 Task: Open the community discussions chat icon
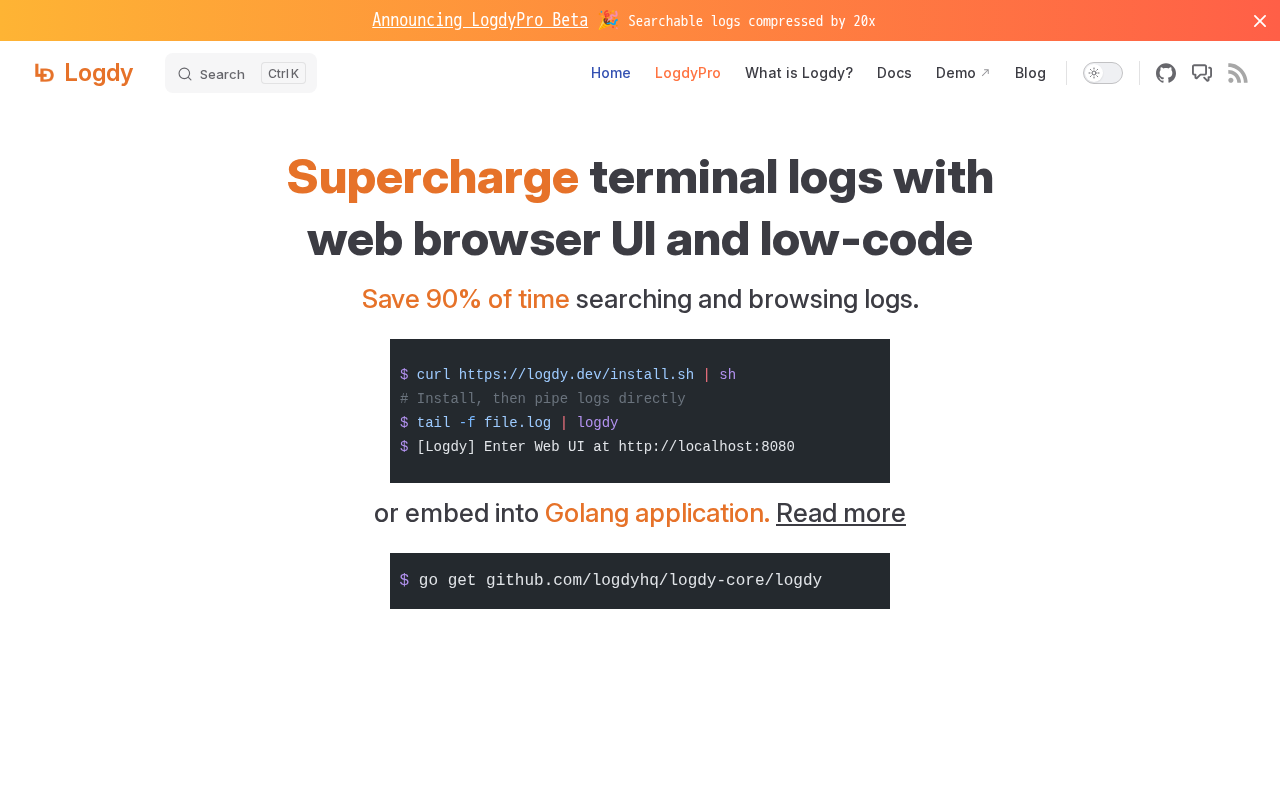point(1202,73)
